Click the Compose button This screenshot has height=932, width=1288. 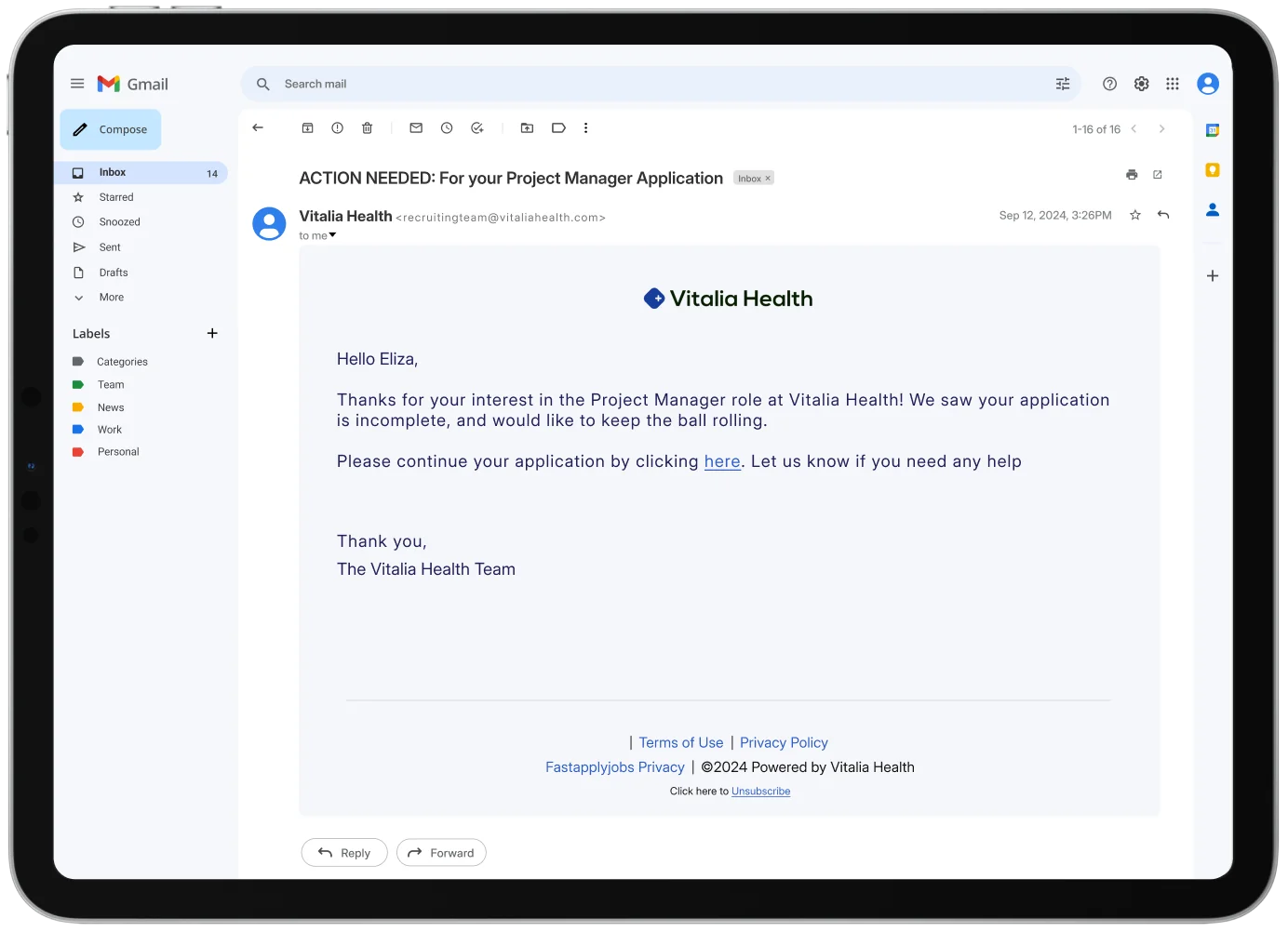pyautogui.click(x=111, y=129)
